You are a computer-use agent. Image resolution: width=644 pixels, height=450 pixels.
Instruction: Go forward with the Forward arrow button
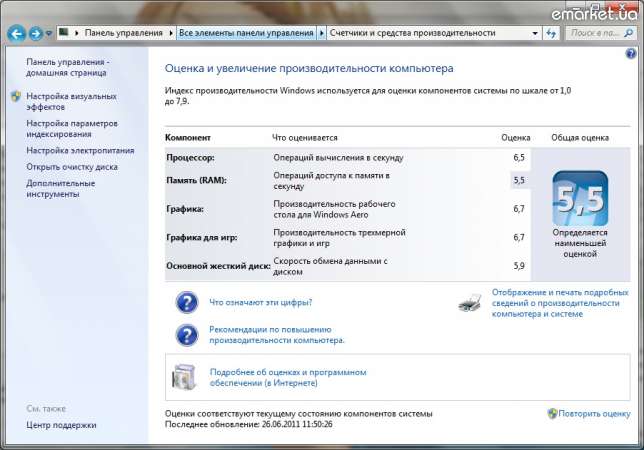36,33
